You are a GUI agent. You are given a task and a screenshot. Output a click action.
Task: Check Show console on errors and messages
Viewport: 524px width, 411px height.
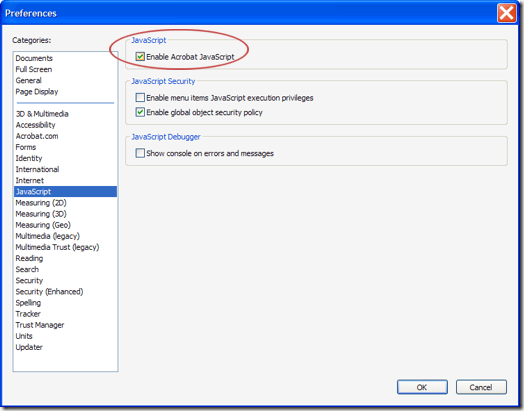coord(140,153)
